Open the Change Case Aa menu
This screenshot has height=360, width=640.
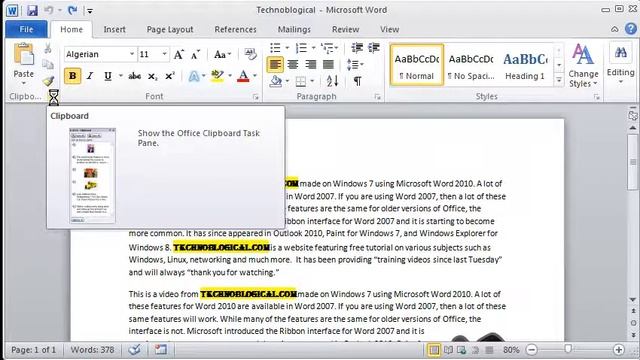222,54
